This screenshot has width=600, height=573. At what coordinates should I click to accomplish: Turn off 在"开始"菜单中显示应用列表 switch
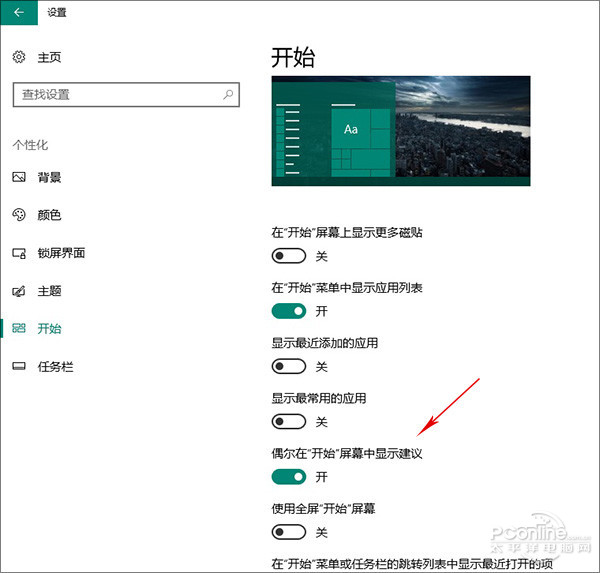click(x=289, y=311)
